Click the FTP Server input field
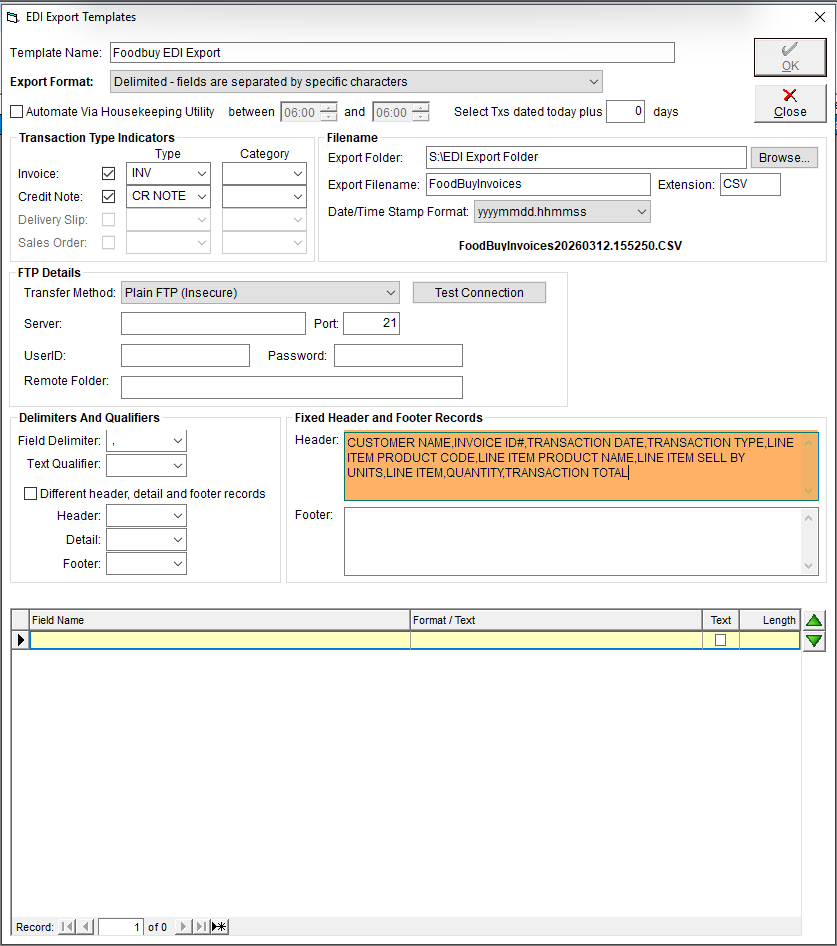 pos(213,323)
